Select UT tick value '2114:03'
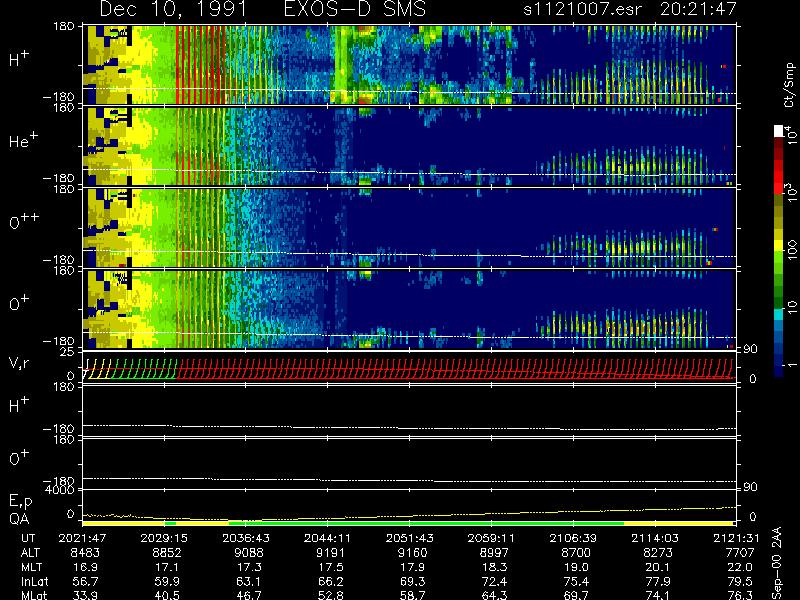 point(655,538)
